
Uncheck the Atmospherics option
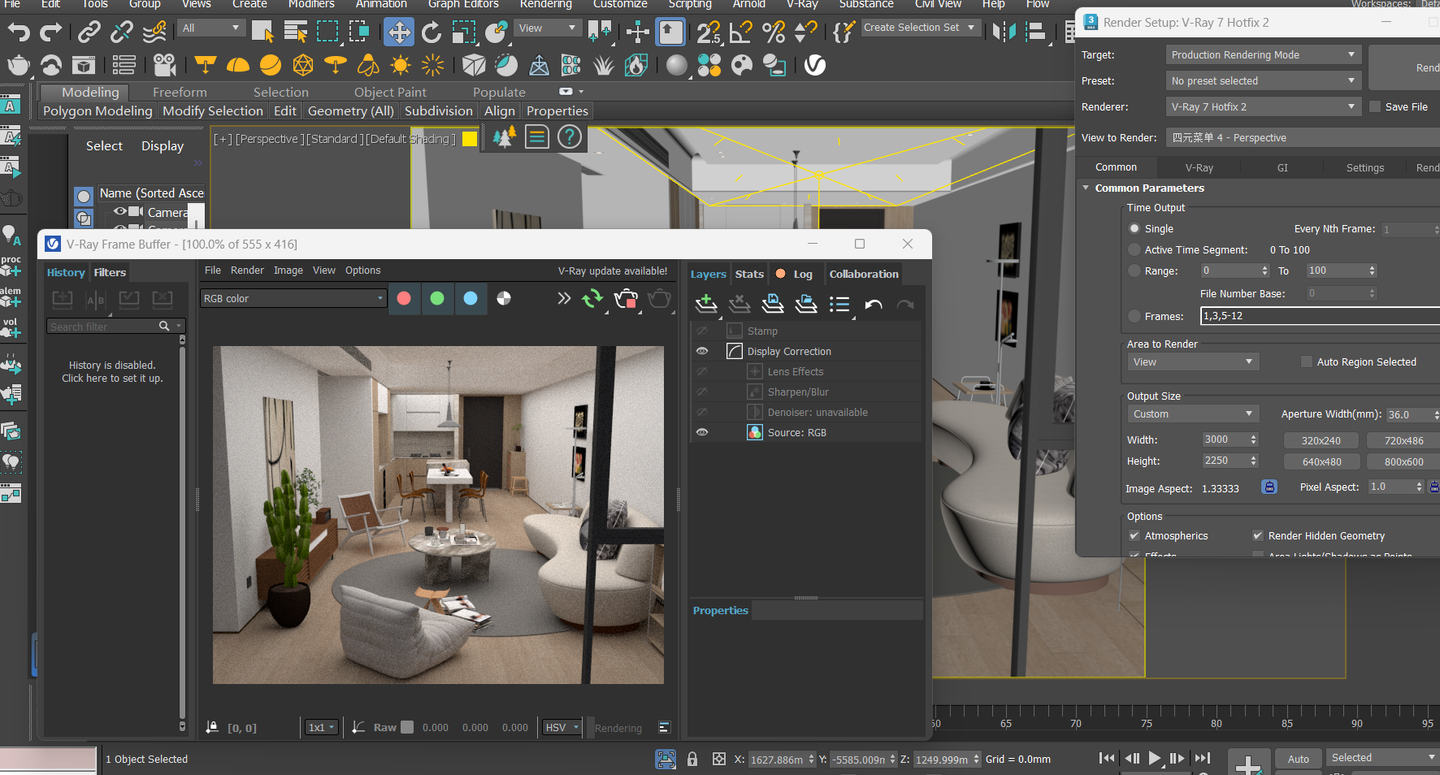(1134, 536)
